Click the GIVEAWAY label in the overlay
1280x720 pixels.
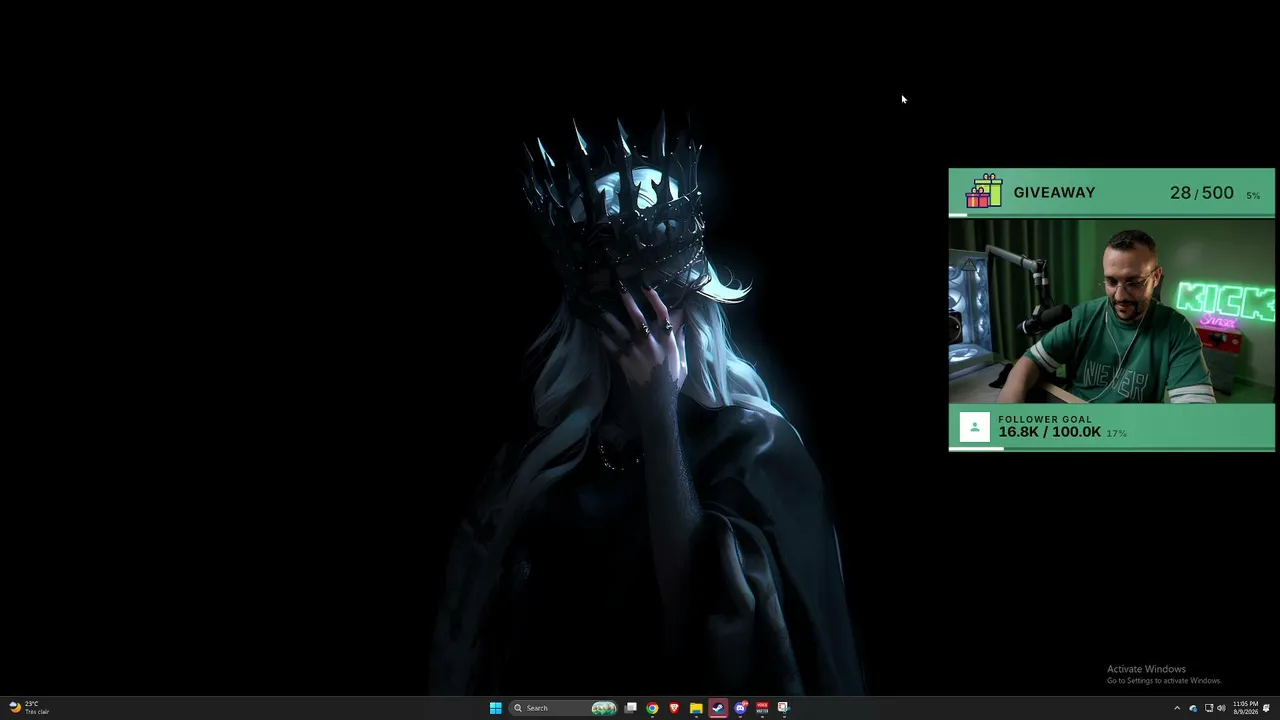tap(1054, 192)
